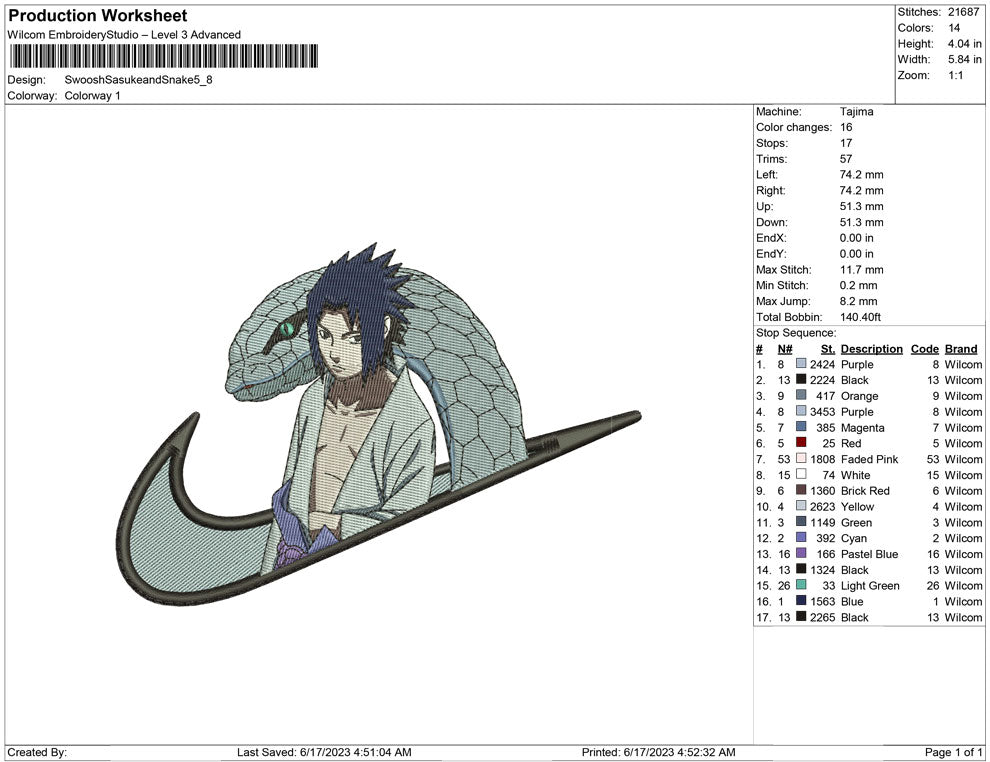Click the Created By label
The height and width of the screenshot is (762, 990).
(37, 752)
